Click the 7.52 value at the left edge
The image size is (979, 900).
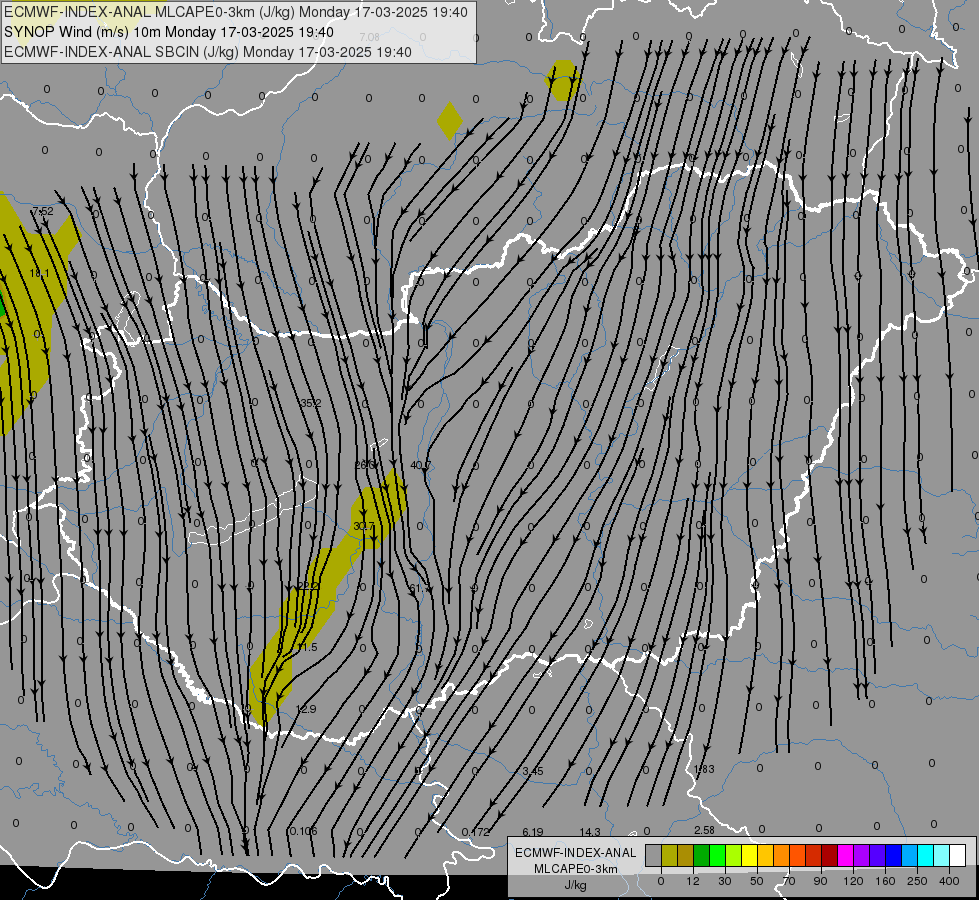point(43,211)
